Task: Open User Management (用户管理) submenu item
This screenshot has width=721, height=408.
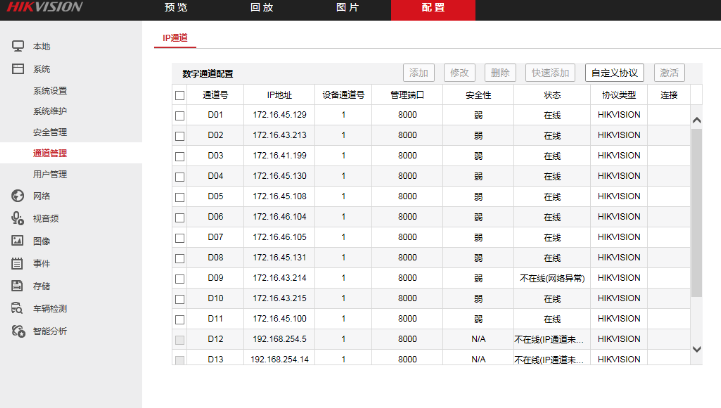Action: coord(50,174)
